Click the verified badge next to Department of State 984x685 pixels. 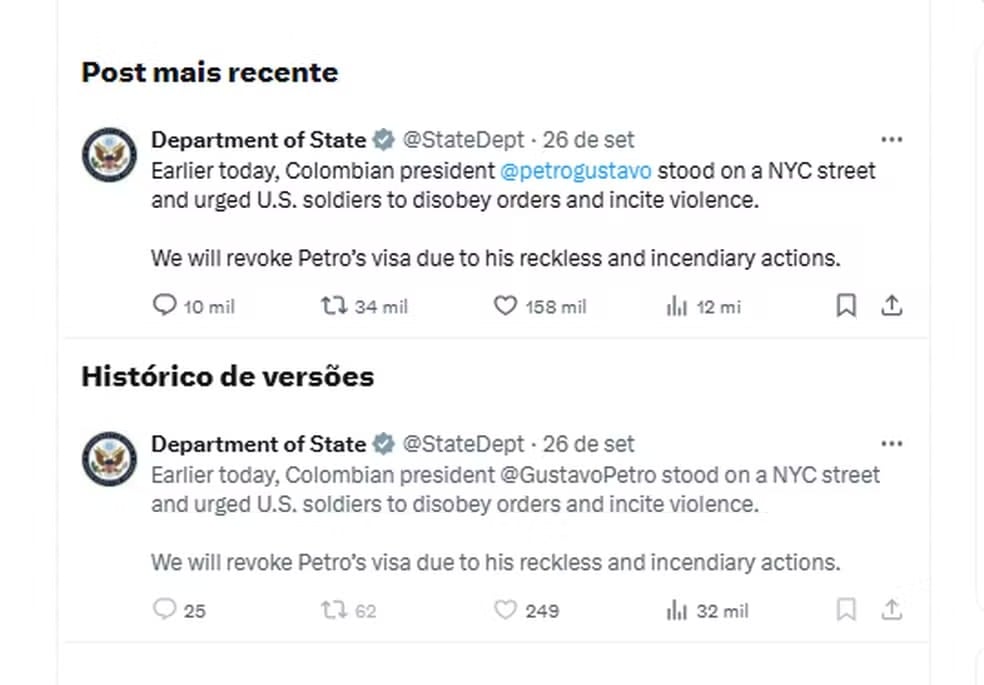click(384, 139)
